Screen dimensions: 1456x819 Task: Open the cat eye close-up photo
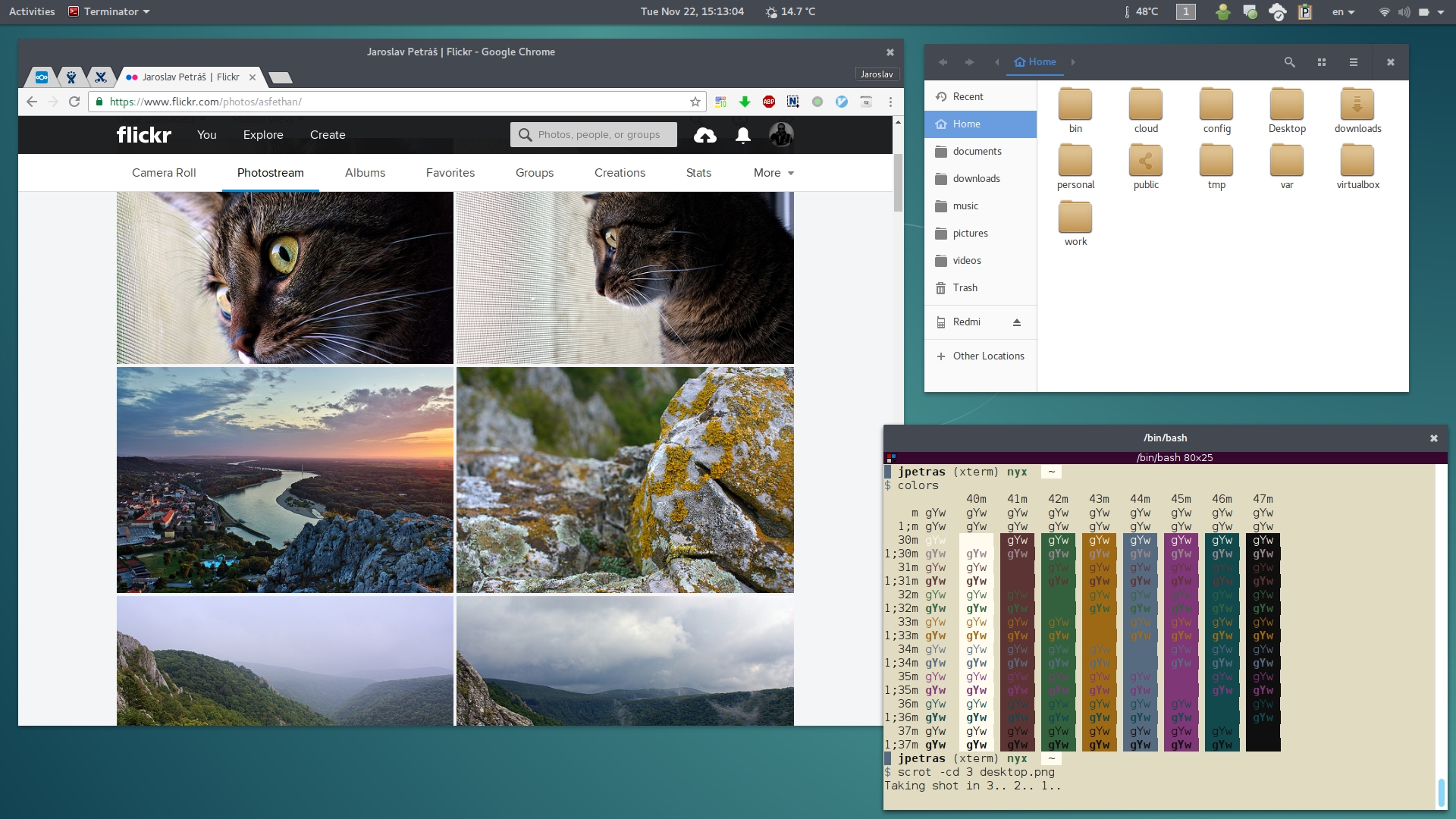point(285,278)
